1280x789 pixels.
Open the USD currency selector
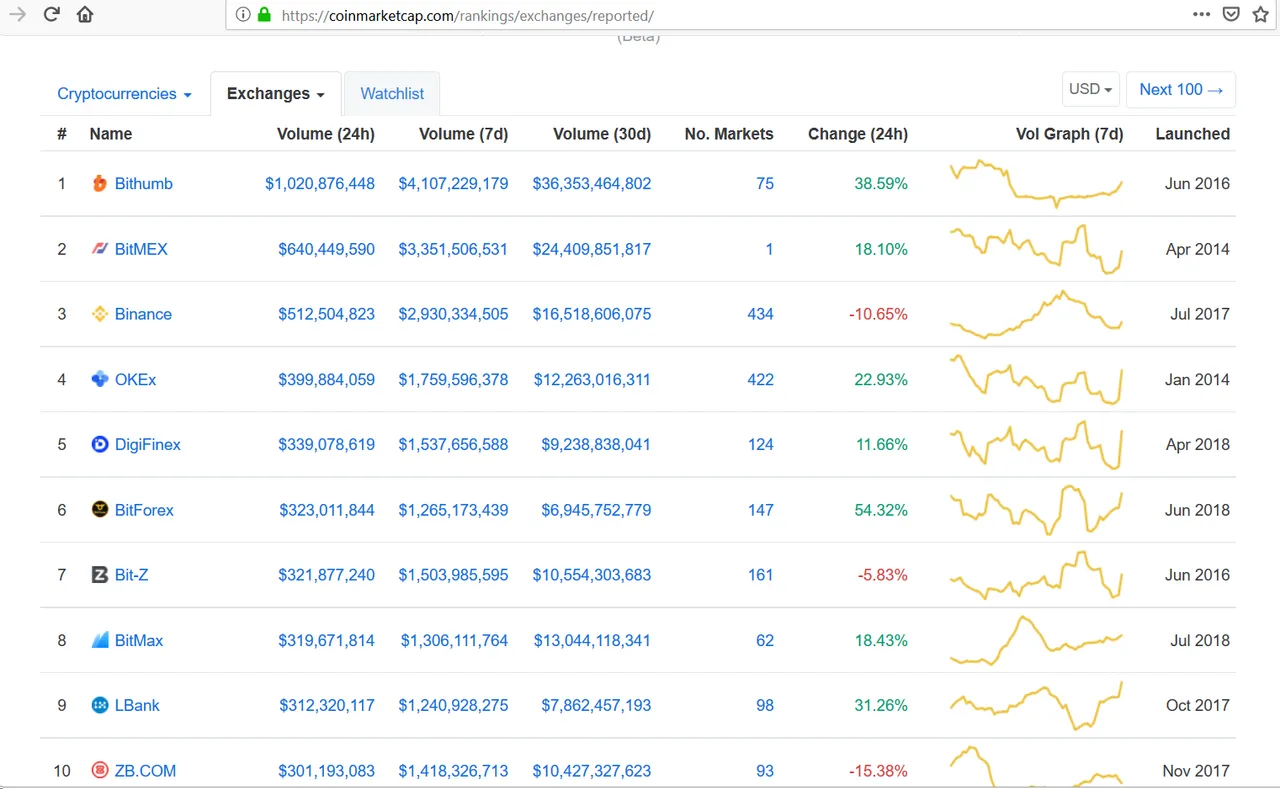(1090, 89)
